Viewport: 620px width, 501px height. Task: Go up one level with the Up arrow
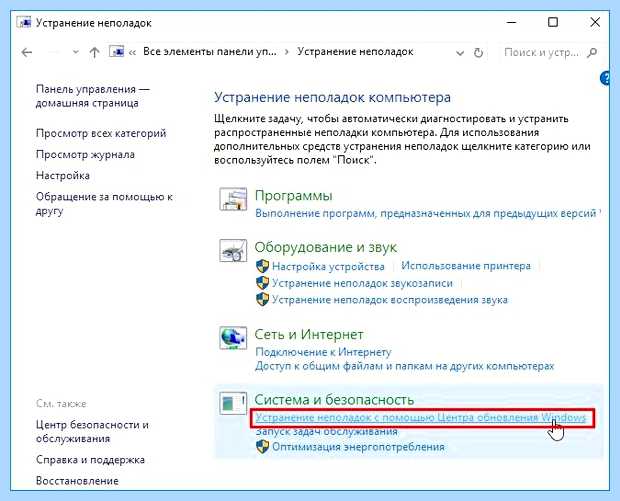tap(94, 52)
